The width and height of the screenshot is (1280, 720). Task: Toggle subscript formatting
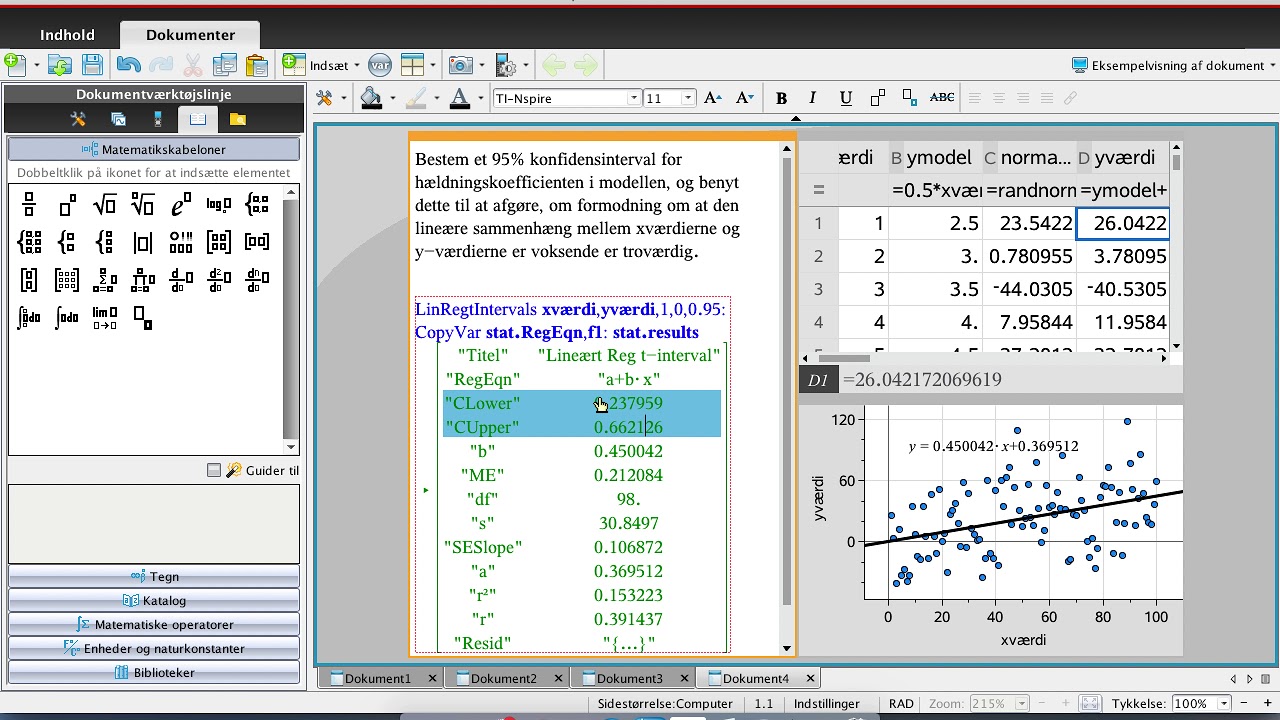(x=910, y=98)
